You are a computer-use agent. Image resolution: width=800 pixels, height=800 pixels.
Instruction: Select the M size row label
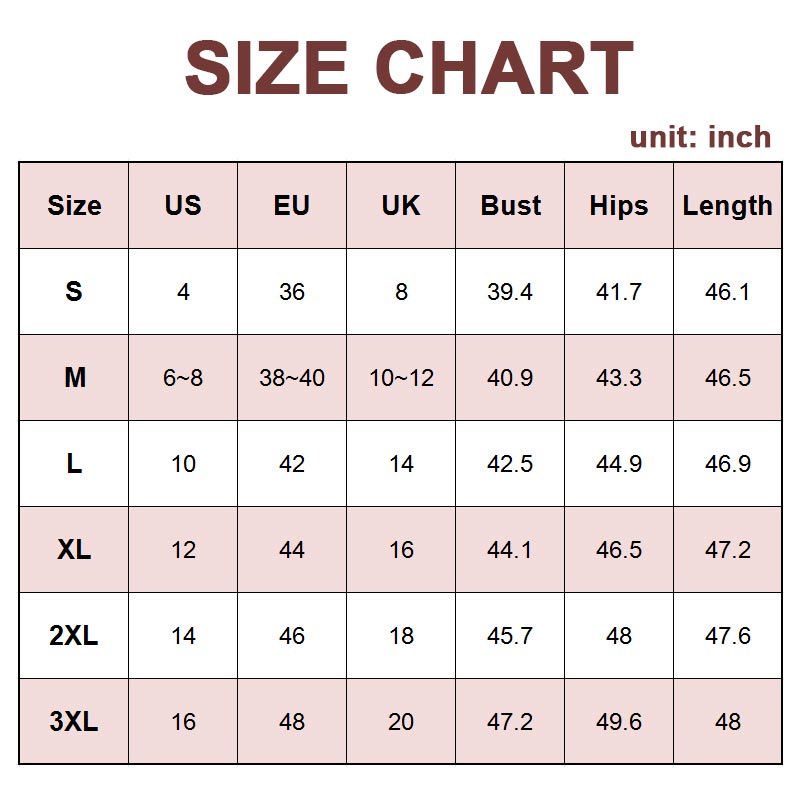74,378
